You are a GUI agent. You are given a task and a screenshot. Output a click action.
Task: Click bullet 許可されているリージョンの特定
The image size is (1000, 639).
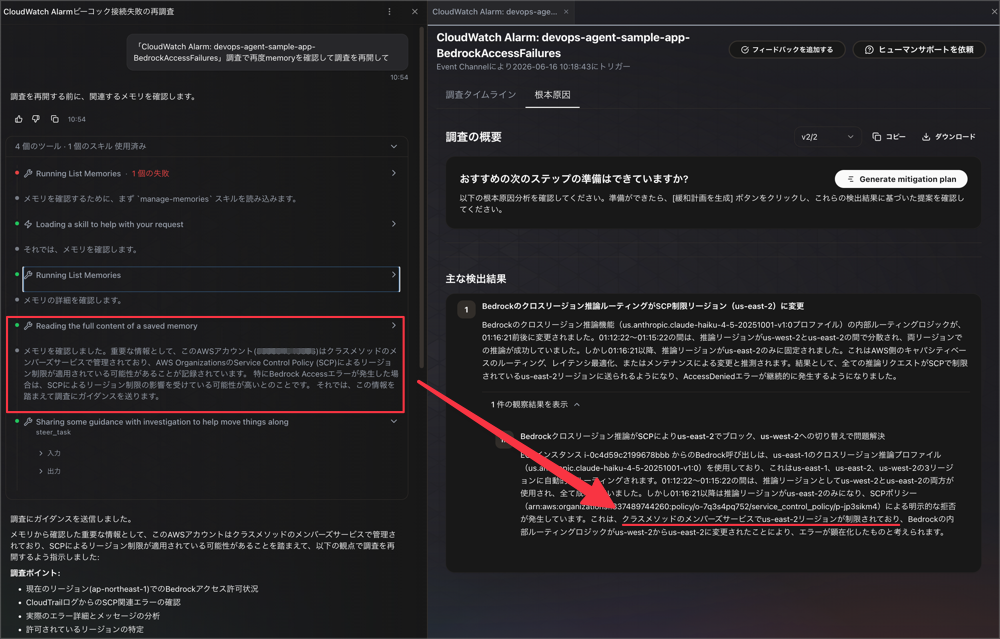(x=85, y=629)
